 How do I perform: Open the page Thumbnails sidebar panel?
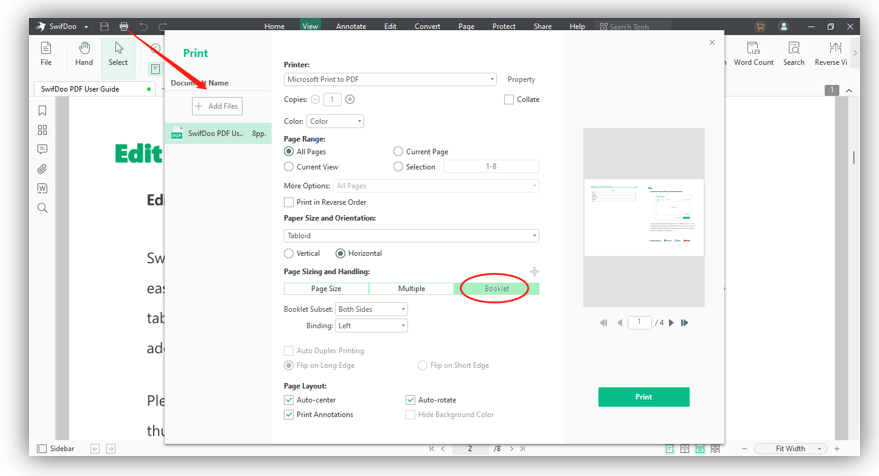(x=42, y=130)
